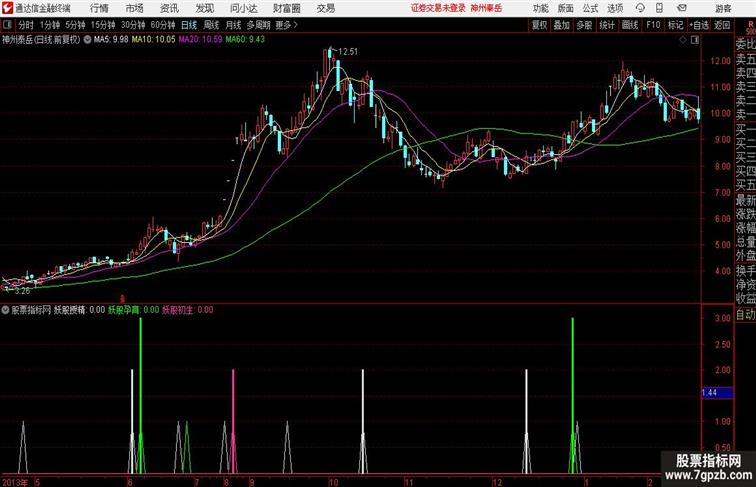Add stock with +自选 button
The height and width of the screenshot is (487, 756).
tap(699, 25)
